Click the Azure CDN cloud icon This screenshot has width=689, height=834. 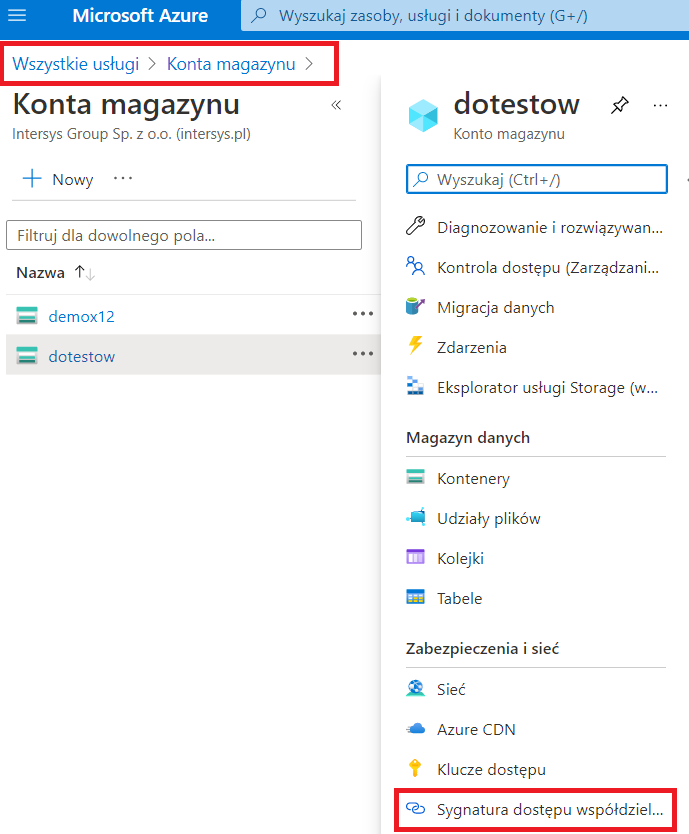416,729
